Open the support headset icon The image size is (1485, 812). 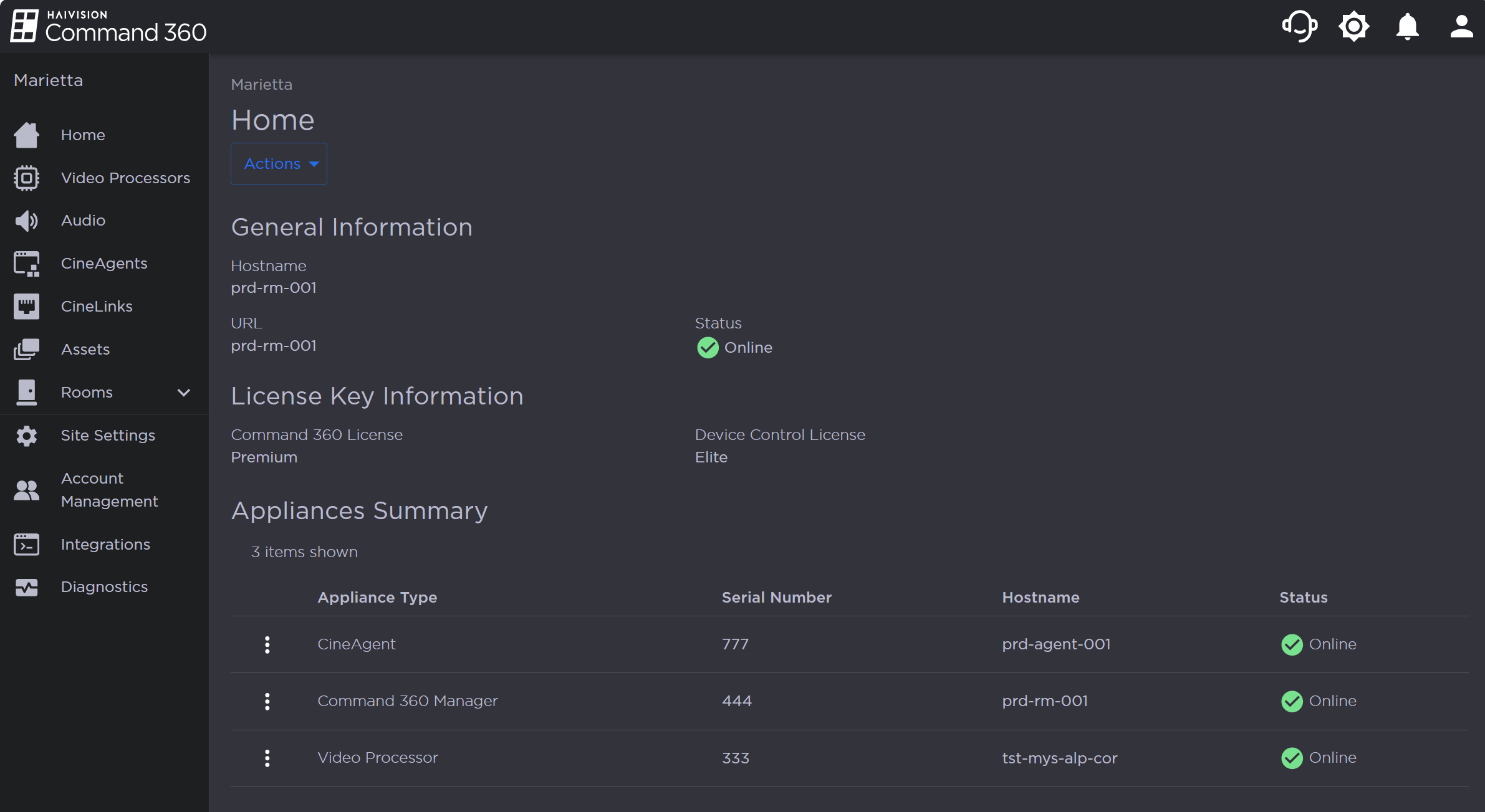pyautogui.click(x=1299, y=27)
